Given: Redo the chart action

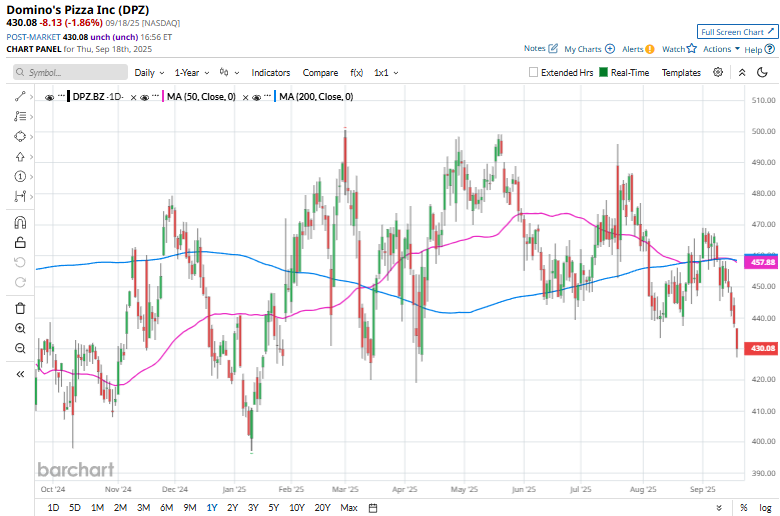Looking at the screenshot, I should pyautogui.click(x=20, y=282).
